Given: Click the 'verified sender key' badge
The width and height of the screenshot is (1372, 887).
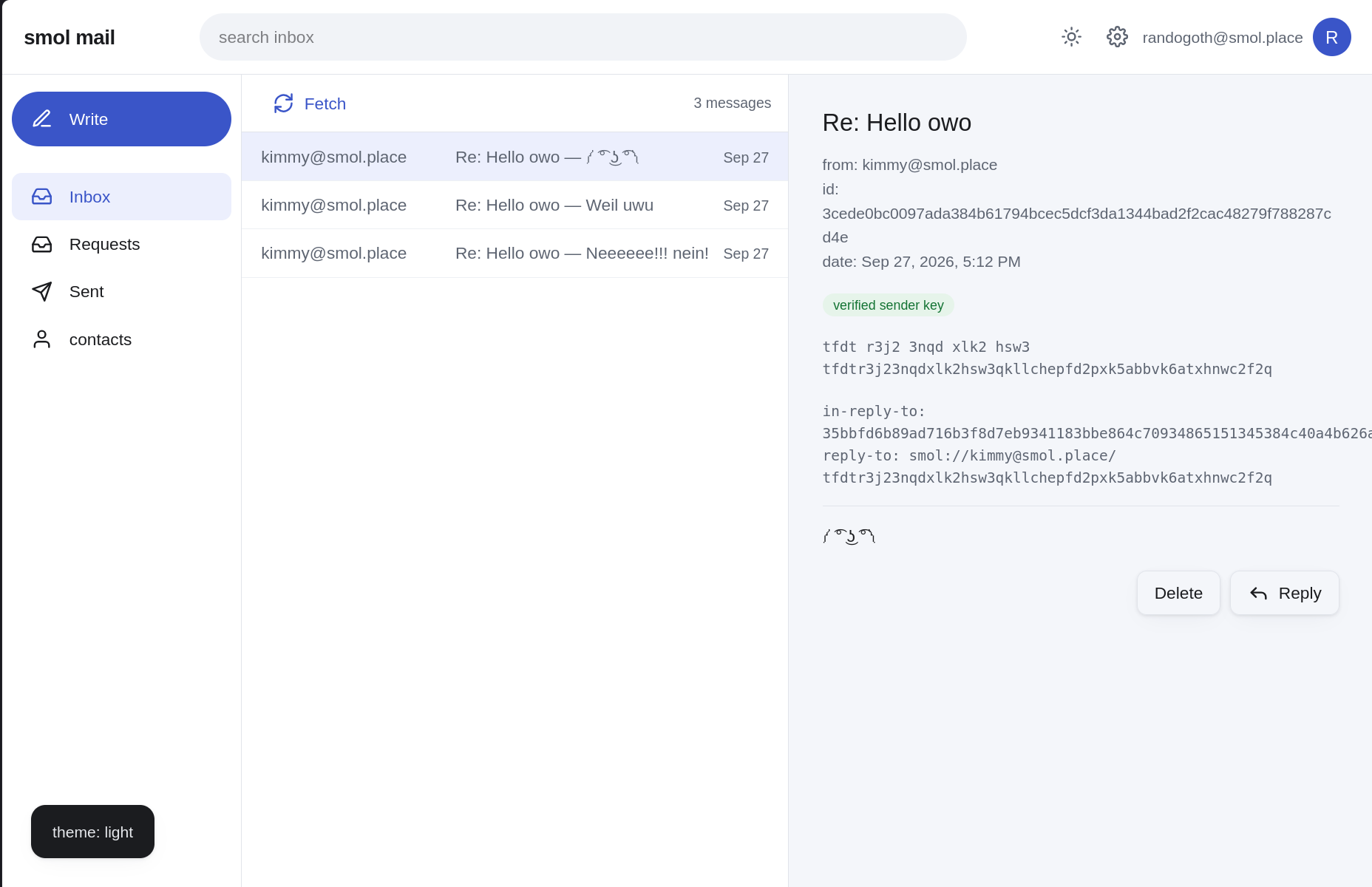Looking at the screenshot, I should [x=888, y=305].
